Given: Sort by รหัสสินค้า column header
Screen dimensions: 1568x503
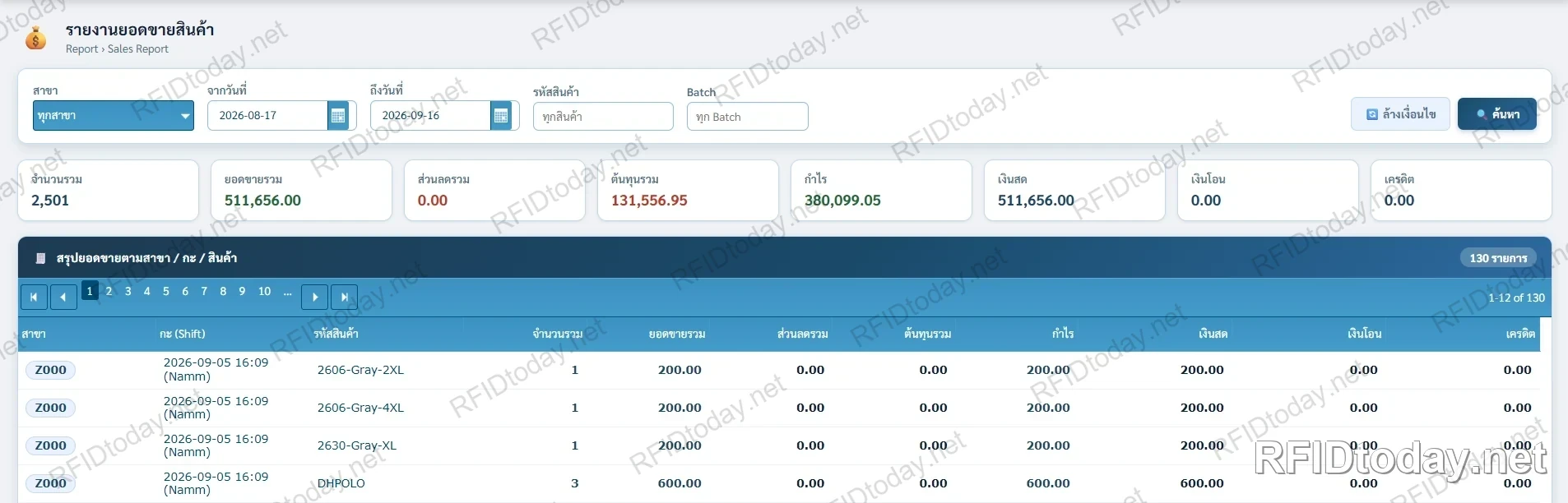Looking at the screenshot, I should (x=336, y=334).
